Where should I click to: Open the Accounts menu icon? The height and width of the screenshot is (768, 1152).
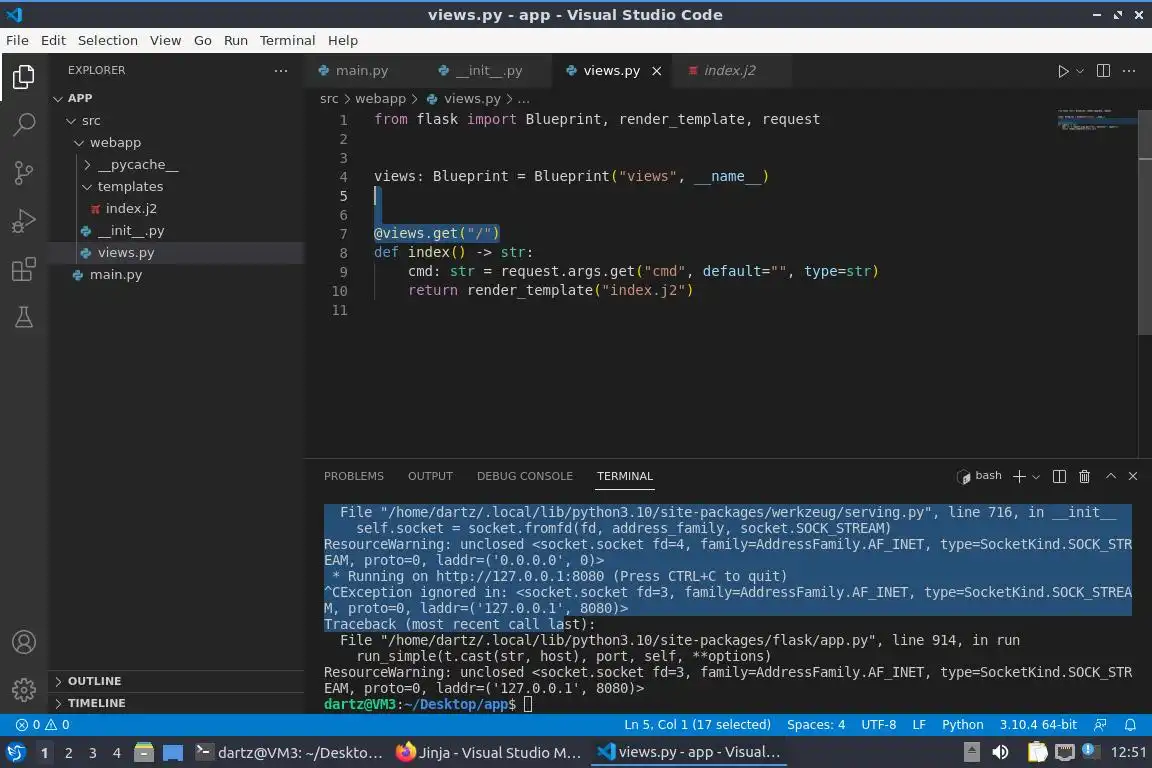click(x=24, y=642)
